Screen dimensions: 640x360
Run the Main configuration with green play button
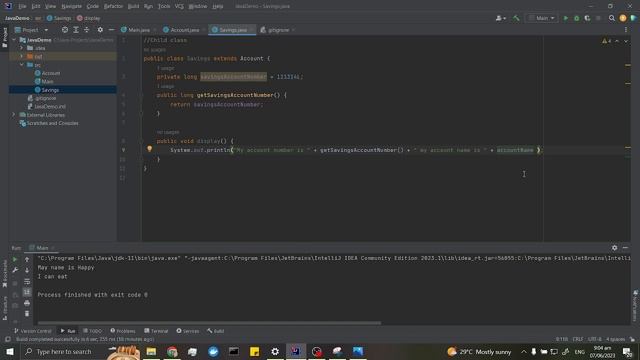(x=565, y=18)
